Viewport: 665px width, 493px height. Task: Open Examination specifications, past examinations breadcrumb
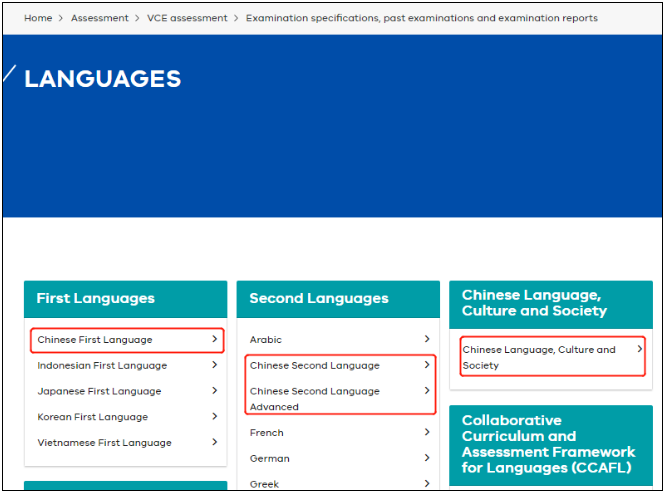click(x=422, y=18)
